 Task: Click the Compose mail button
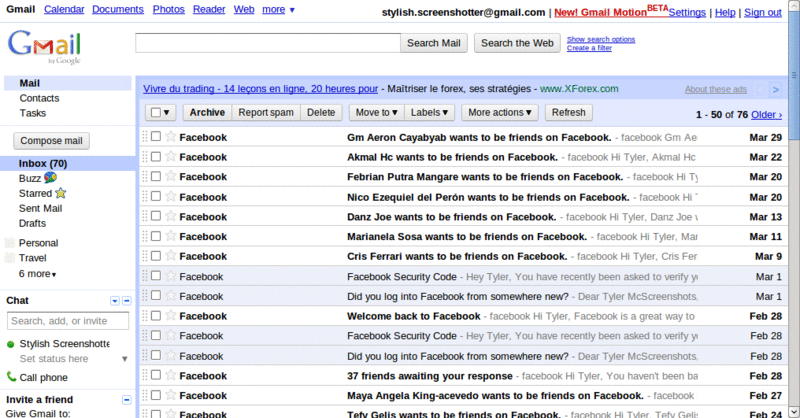click(x=52, y=141)
